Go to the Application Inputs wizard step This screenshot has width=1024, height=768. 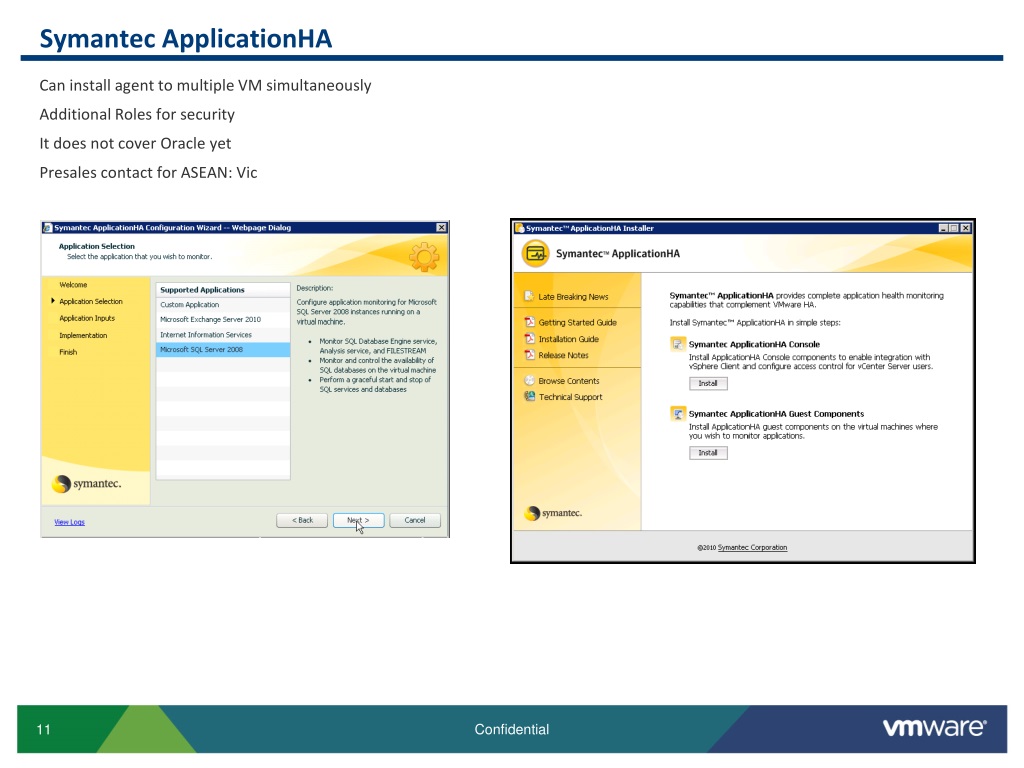click(87, 318)
